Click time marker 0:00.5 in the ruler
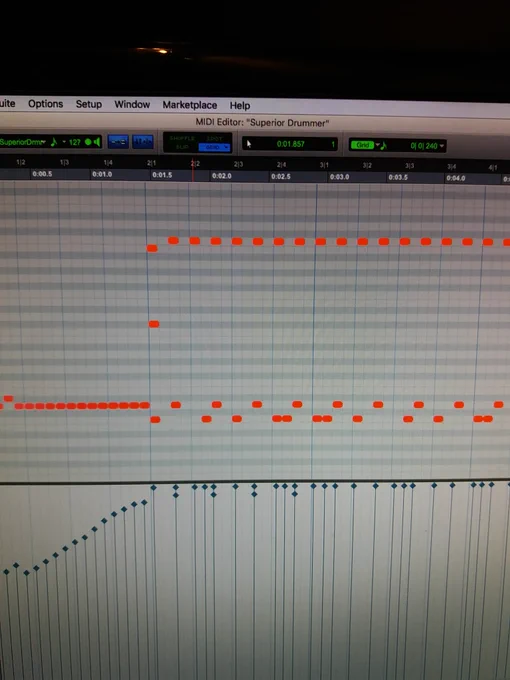This screenshot has height=680, width=510. tap(42, 173)
